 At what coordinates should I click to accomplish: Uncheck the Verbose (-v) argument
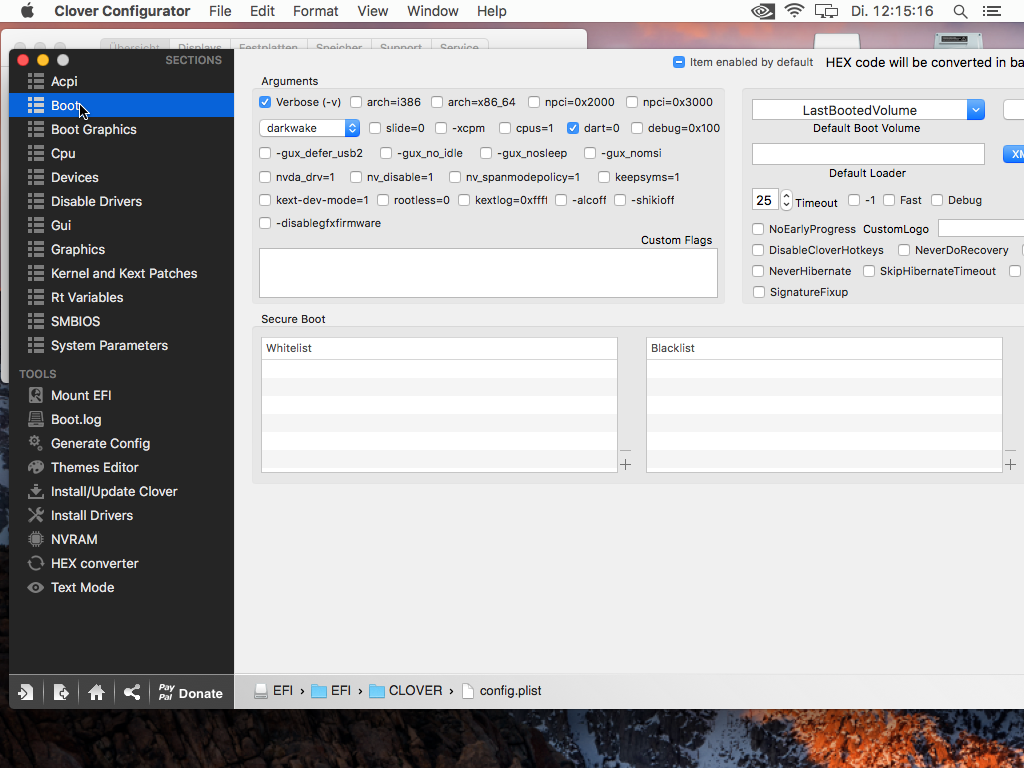pos(265,102)
